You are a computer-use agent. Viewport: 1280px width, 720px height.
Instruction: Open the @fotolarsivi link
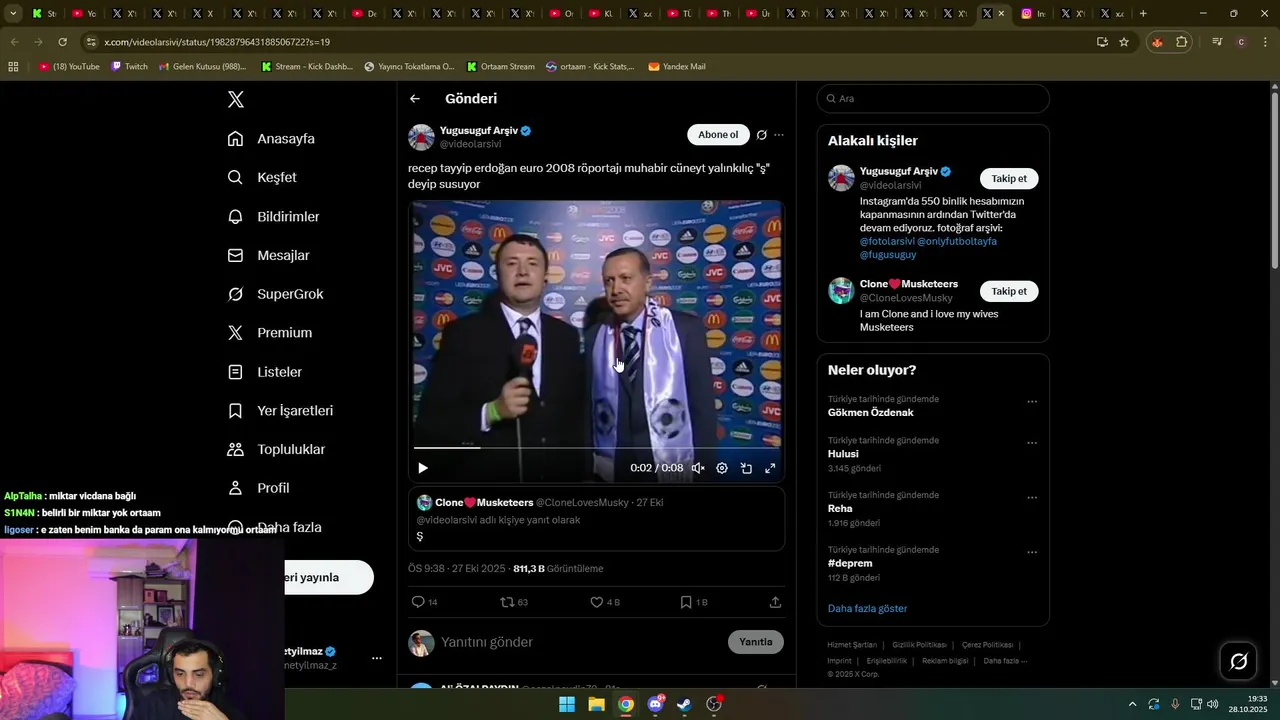[887, 241]
